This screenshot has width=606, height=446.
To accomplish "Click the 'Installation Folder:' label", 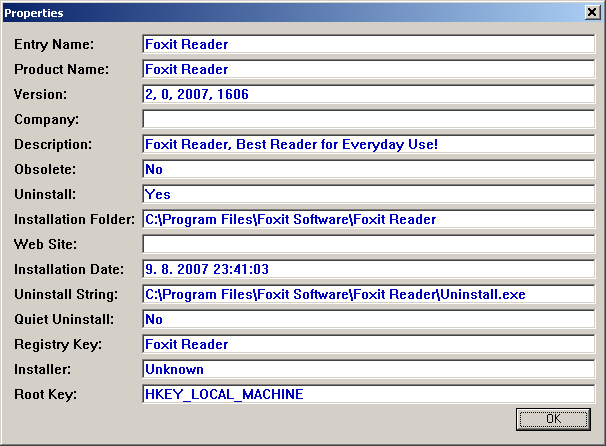I will [x=74, y=219].
